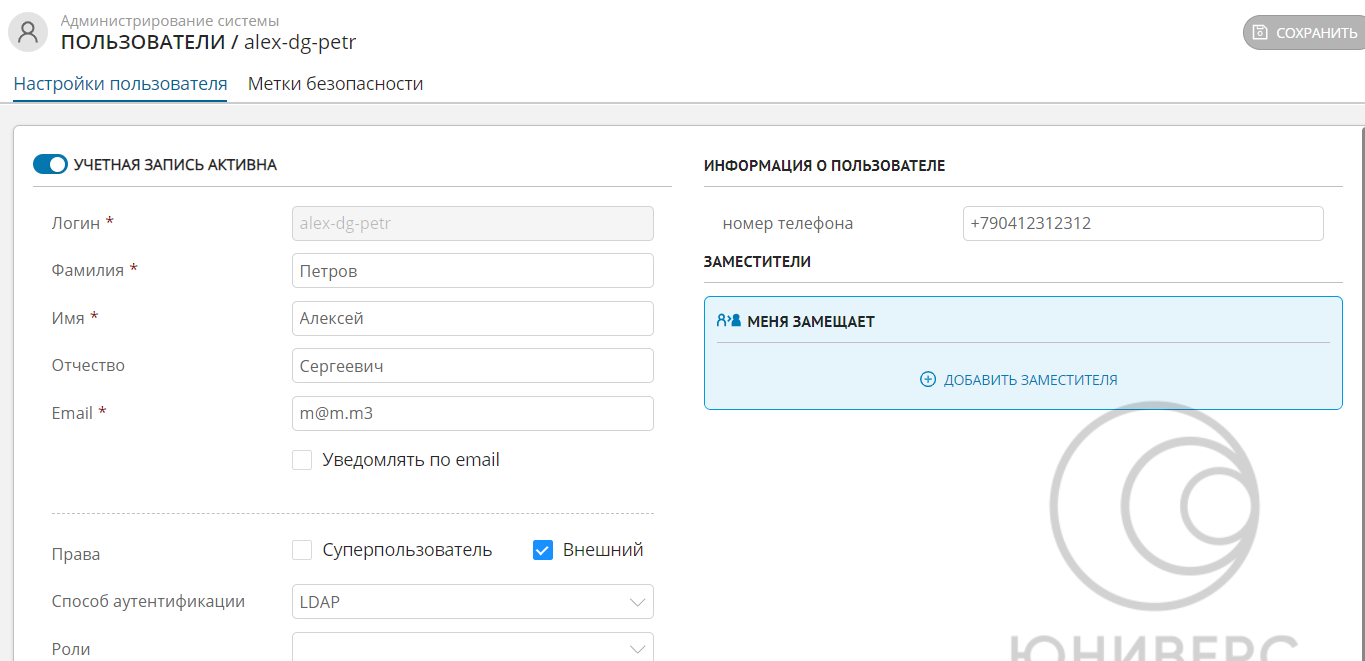1365x661 pixels.
Task: Expand the Роли dropdown list
Action: point(472,648)
